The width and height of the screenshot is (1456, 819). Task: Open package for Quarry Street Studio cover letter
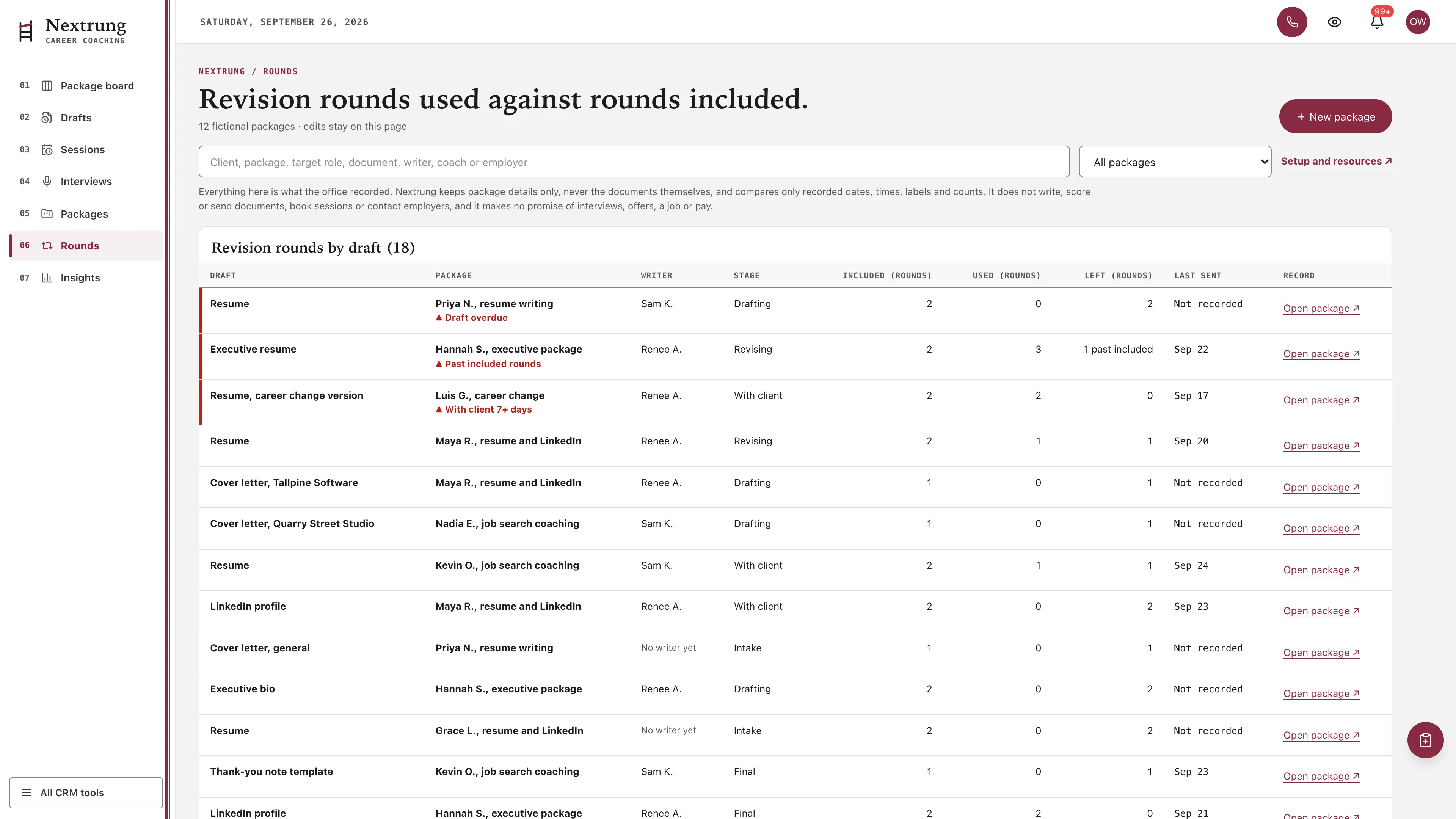tap(1321, 529)
